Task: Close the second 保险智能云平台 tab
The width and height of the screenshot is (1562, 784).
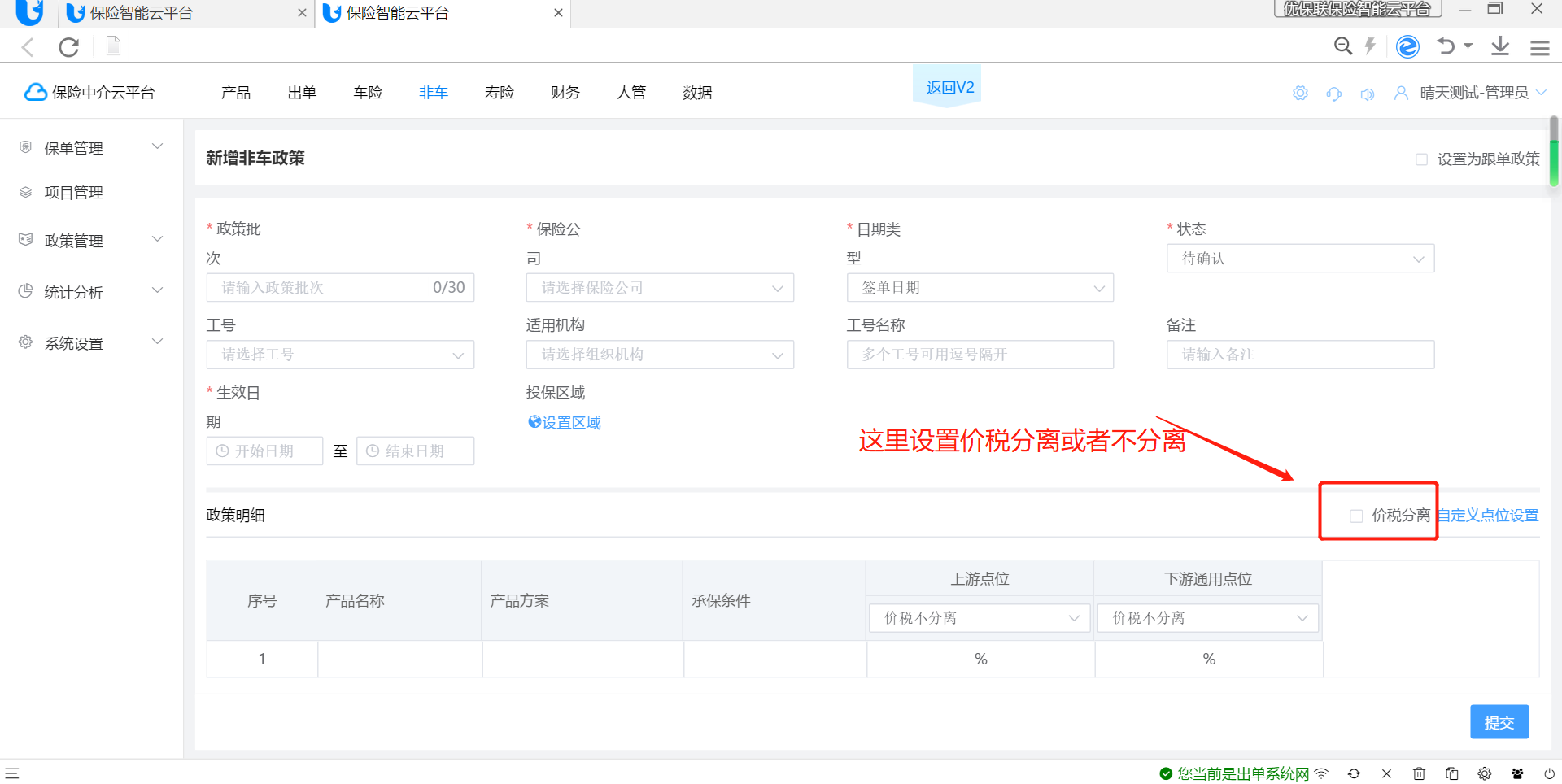Action: [558, 13]
